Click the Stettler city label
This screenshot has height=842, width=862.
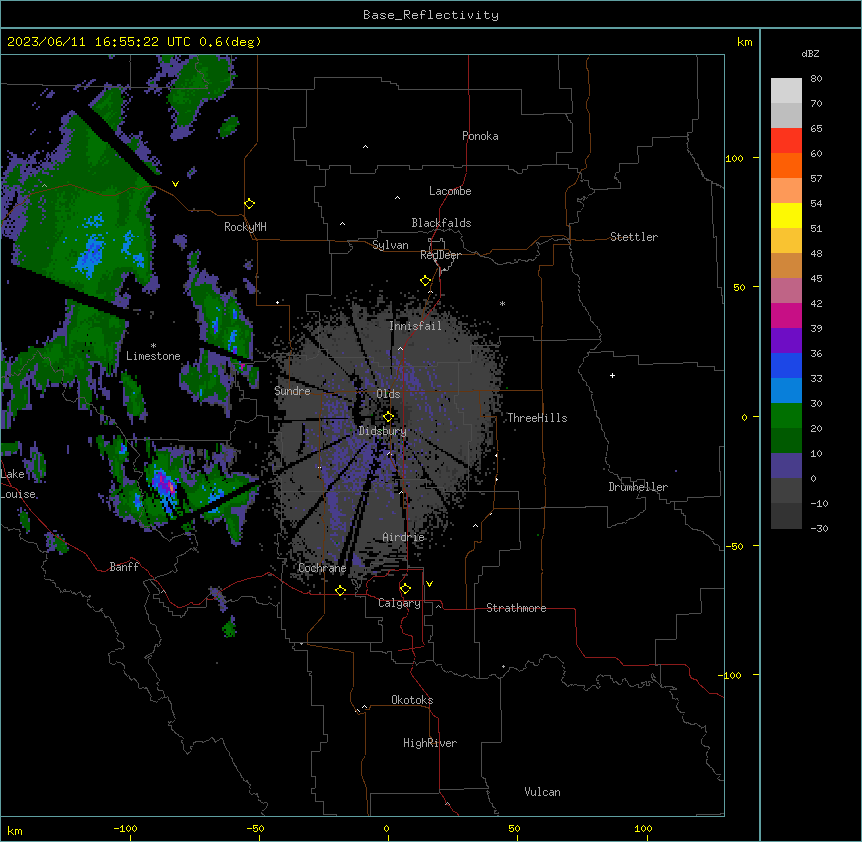[634, 237]
